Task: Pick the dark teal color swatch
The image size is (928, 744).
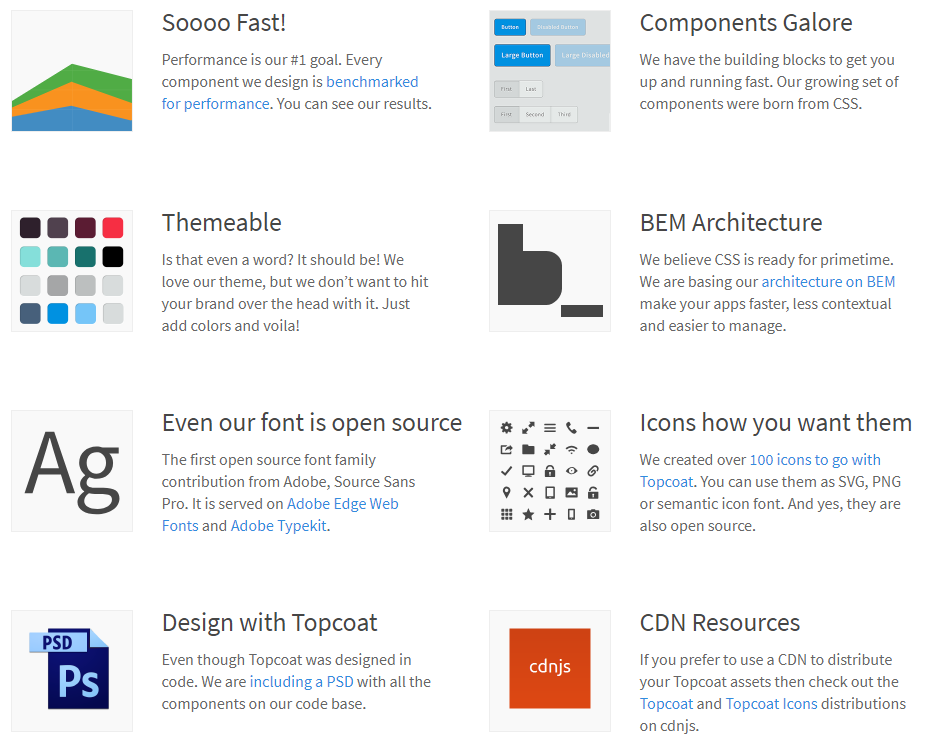Action: pos(85,256)
